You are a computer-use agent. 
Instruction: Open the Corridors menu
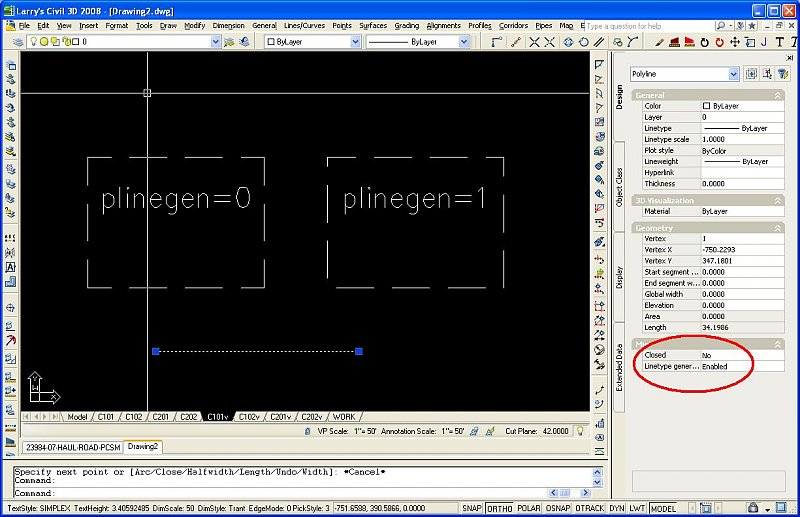(x=513, y=26)
